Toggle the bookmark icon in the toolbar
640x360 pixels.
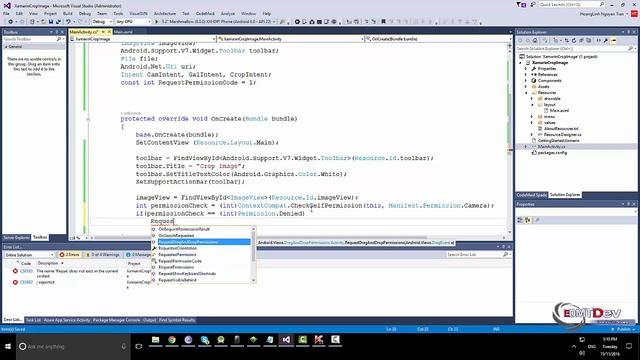point(383,22)
